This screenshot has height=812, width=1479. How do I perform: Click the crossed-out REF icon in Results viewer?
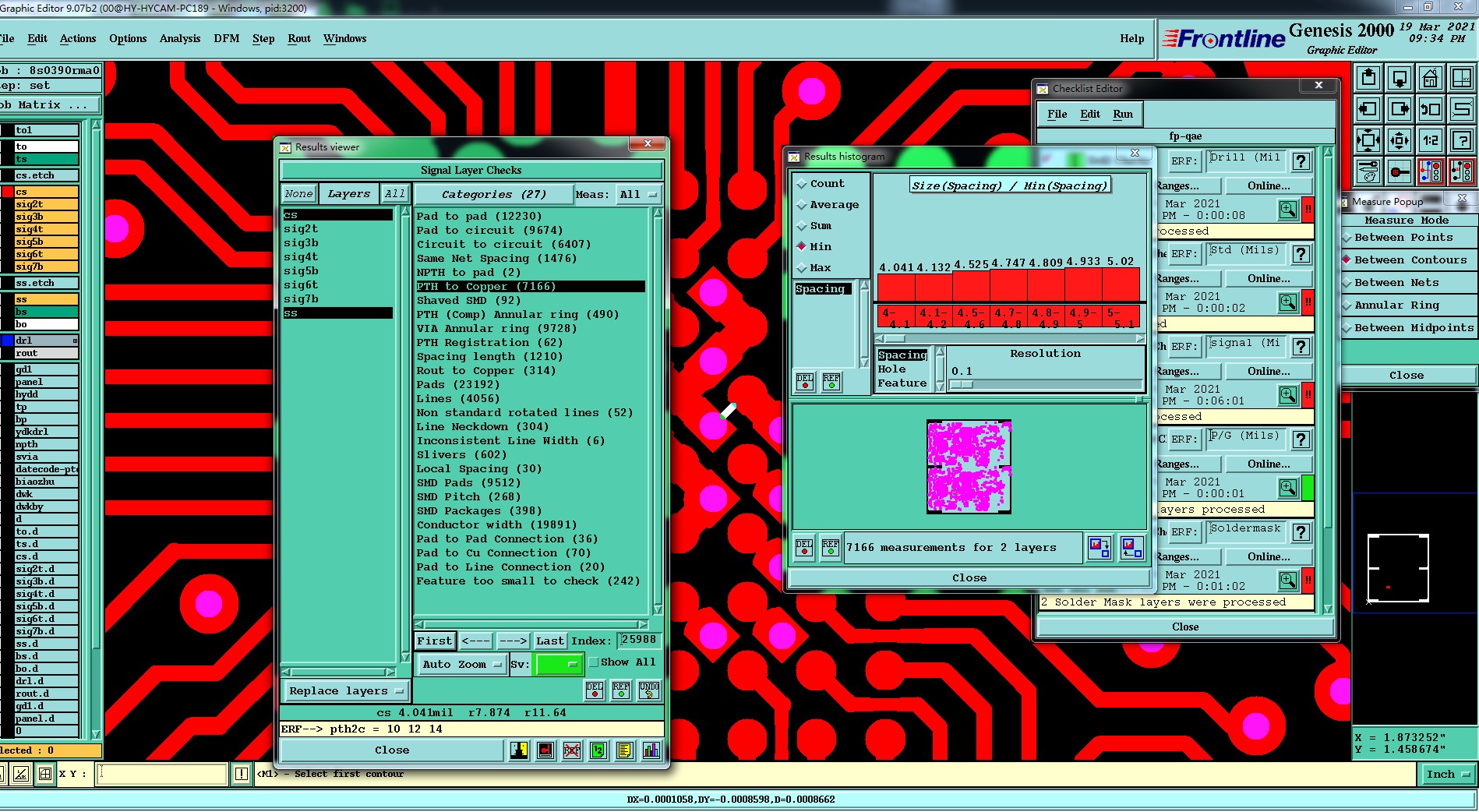click(x=572, y=750)
